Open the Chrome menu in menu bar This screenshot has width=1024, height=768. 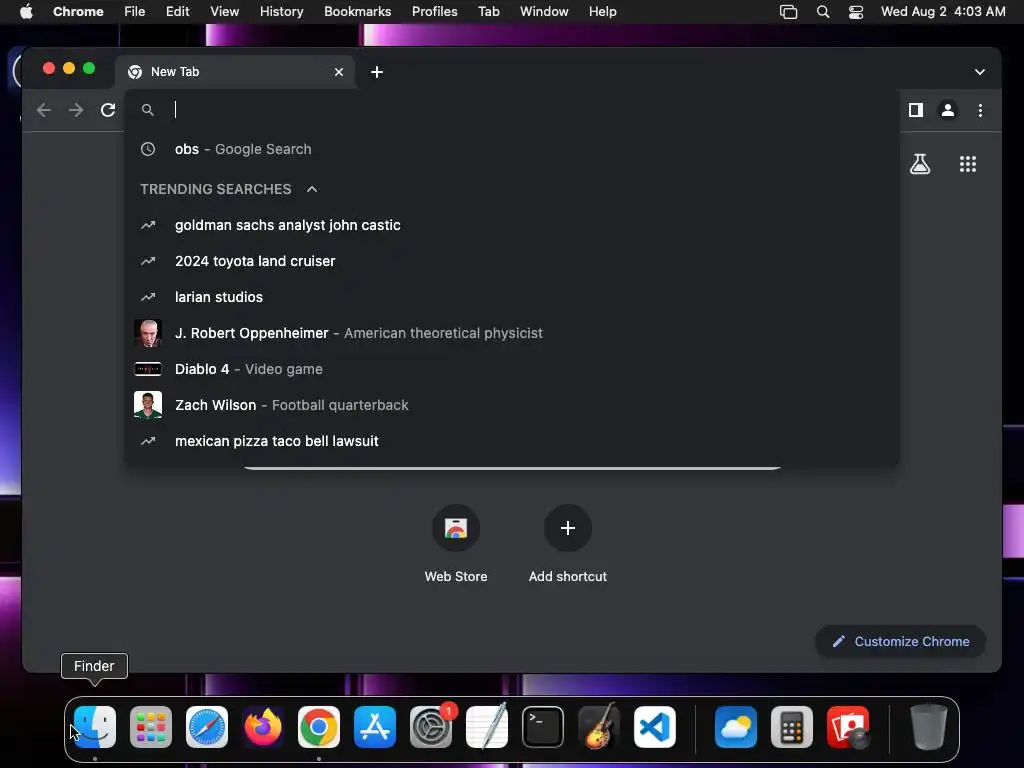coord(78,12)
